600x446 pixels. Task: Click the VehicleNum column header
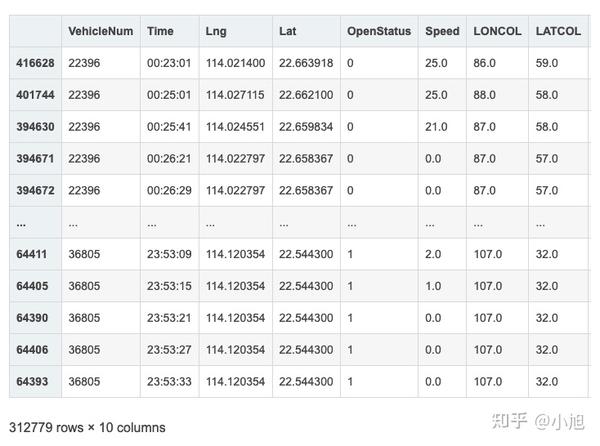(x=100, y=31)
